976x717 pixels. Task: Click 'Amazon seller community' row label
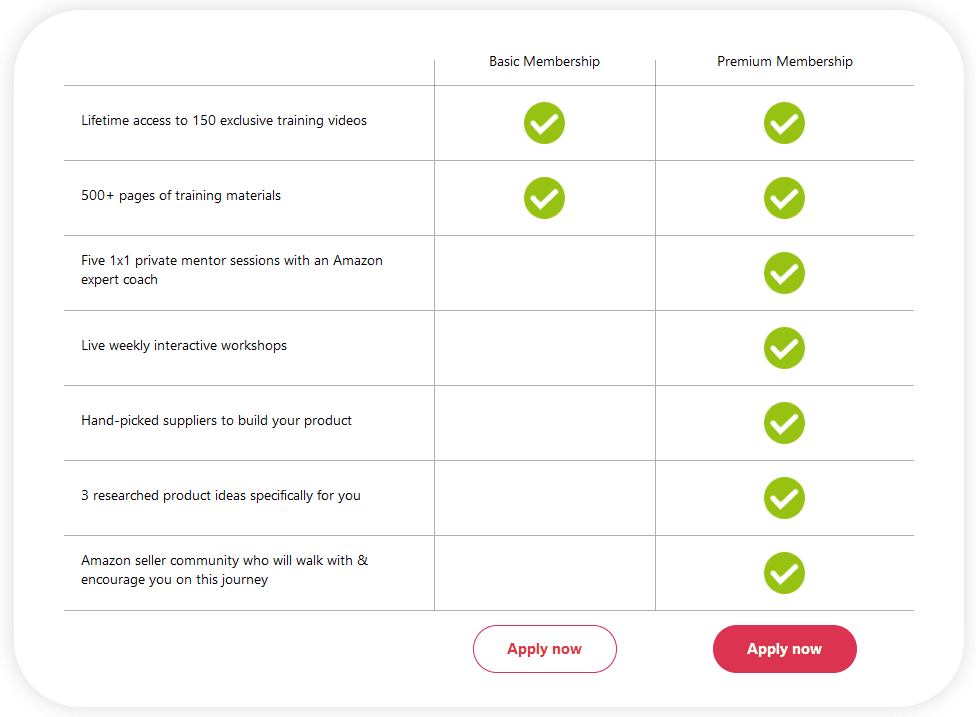[225, 569]
